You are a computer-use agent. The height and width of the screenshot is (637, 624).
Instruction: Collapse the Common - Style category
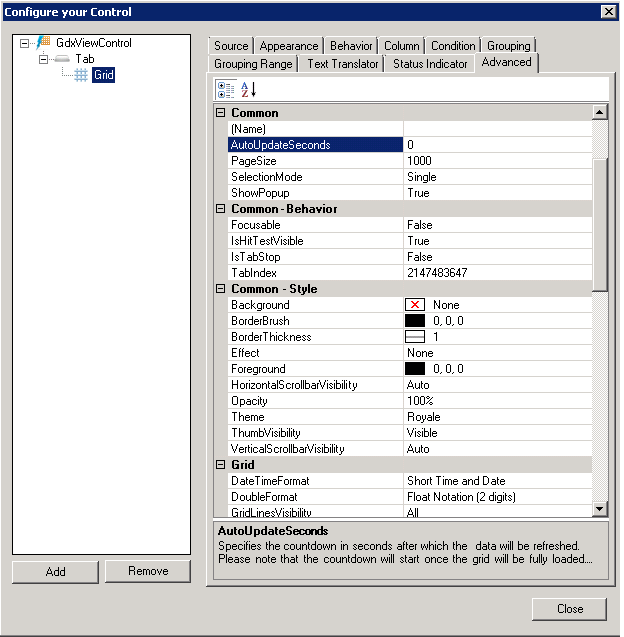click(x=221, y=289)
